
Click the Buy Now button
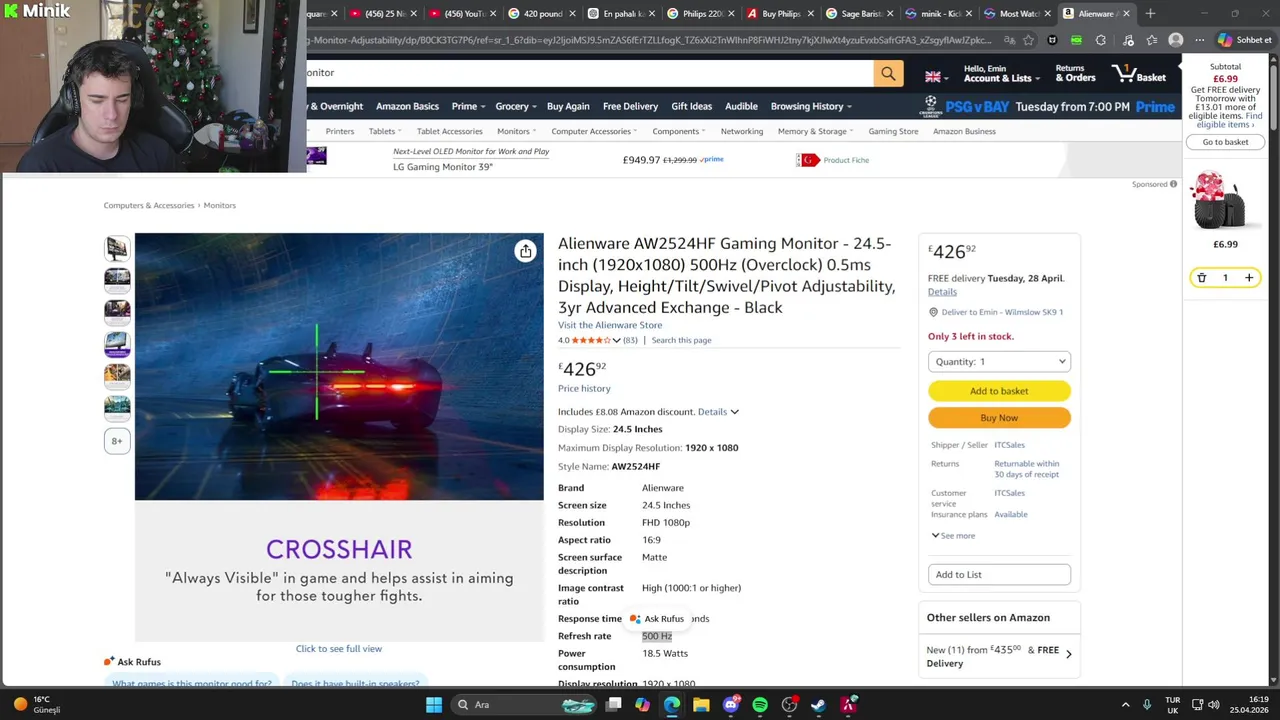pyautogui.click(x=999, y=418)
